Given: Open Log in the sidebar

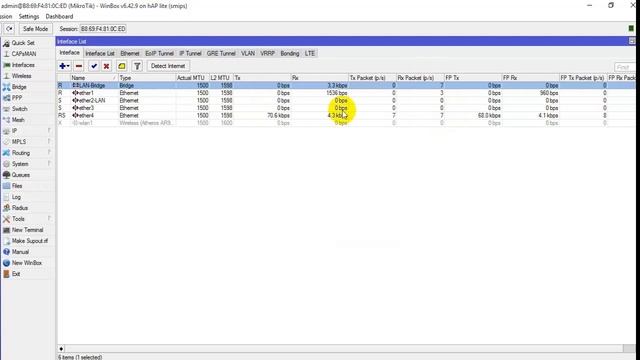Looking at the screenshot, I should (16, 197).
